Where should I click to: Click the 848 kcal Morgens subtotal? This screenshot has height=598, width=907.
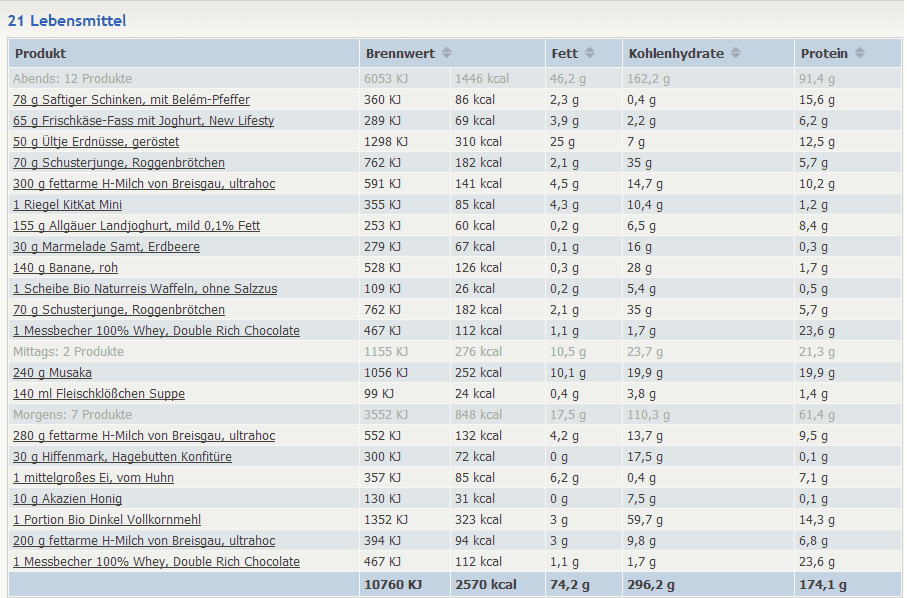point(478,415)
